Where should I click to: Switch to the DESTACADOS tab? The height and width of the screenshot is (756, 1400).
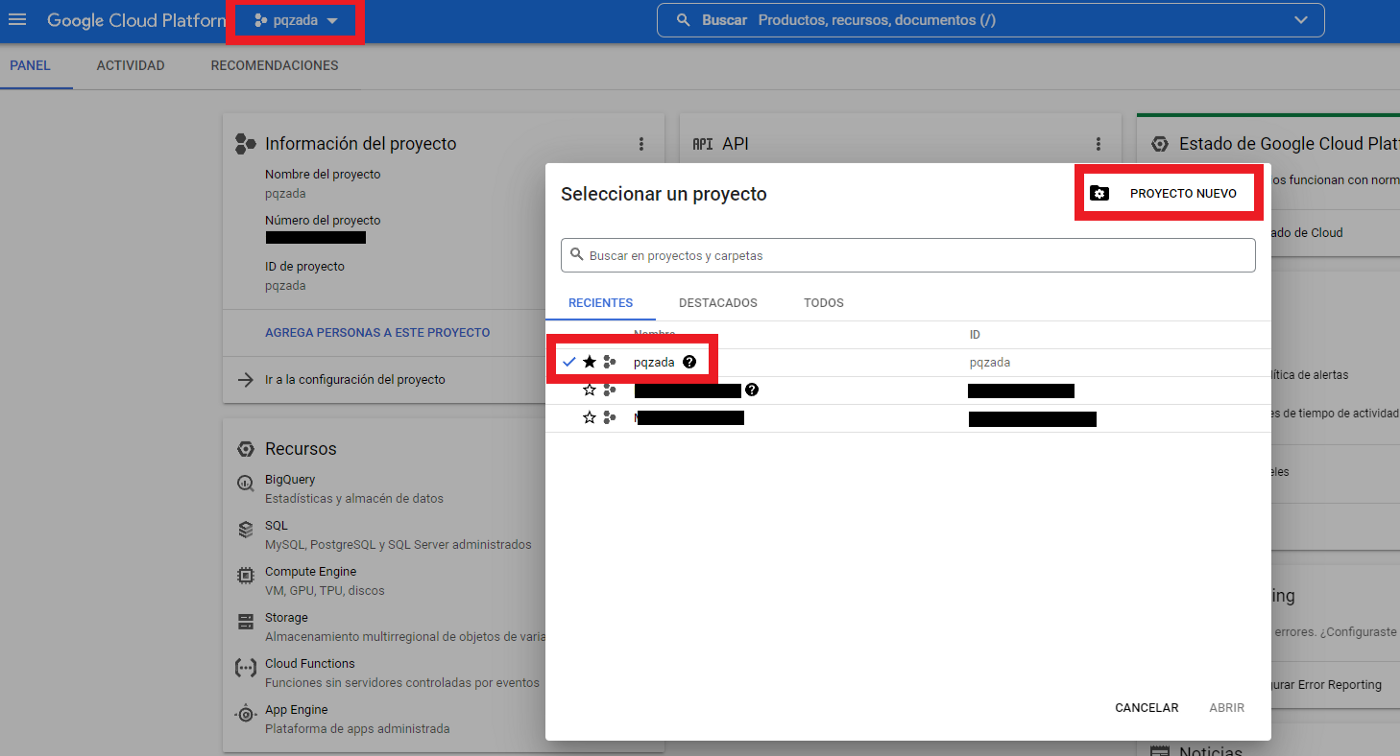point(718,302)
